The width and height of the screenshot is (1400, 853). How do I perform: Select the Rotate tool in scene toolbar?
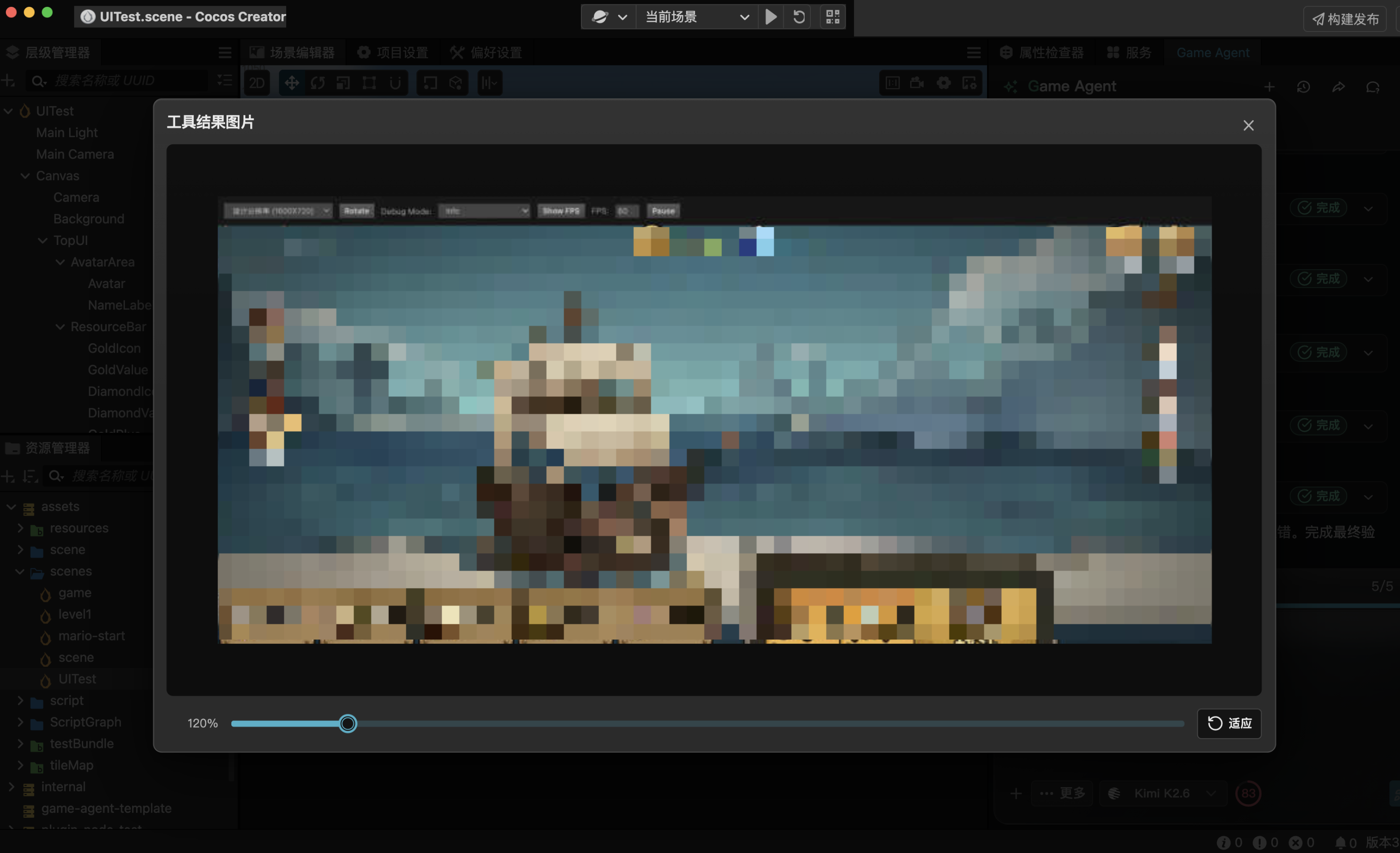pyautogui.click(x=318, y=83)
